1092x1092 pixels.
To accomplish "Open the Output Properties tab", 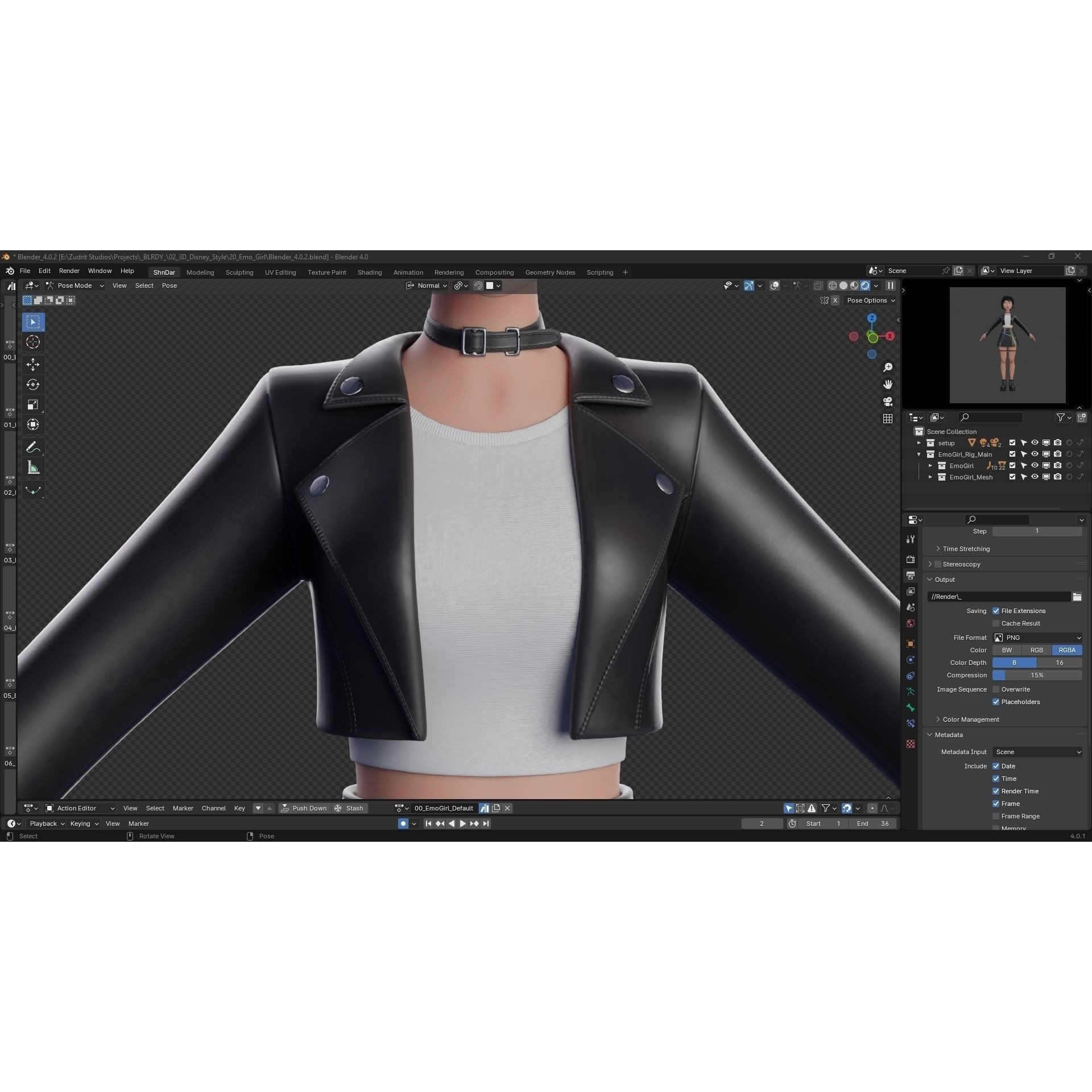I will click(x=911, y=575).
